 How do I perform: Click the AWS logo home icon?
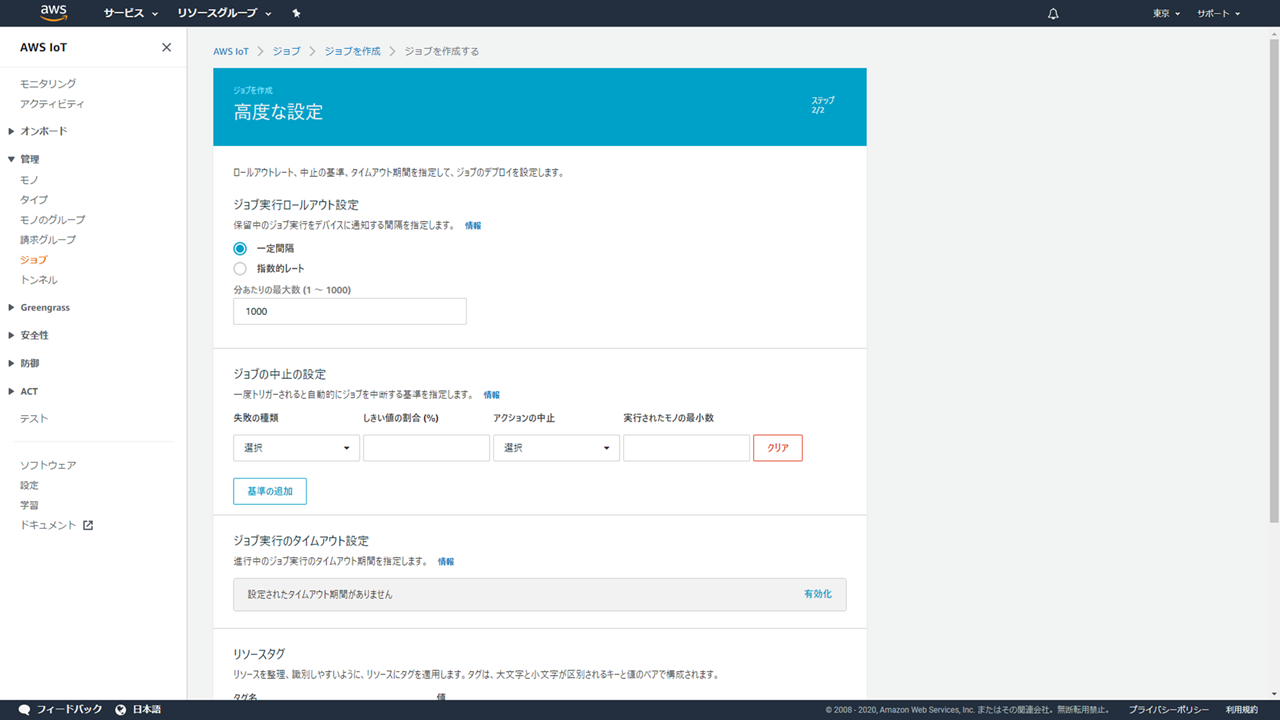(54, 13)
